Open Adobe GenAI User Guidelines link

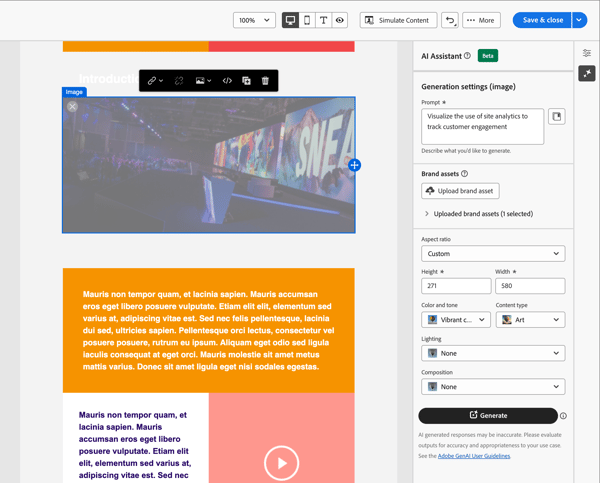pos(474,456)
